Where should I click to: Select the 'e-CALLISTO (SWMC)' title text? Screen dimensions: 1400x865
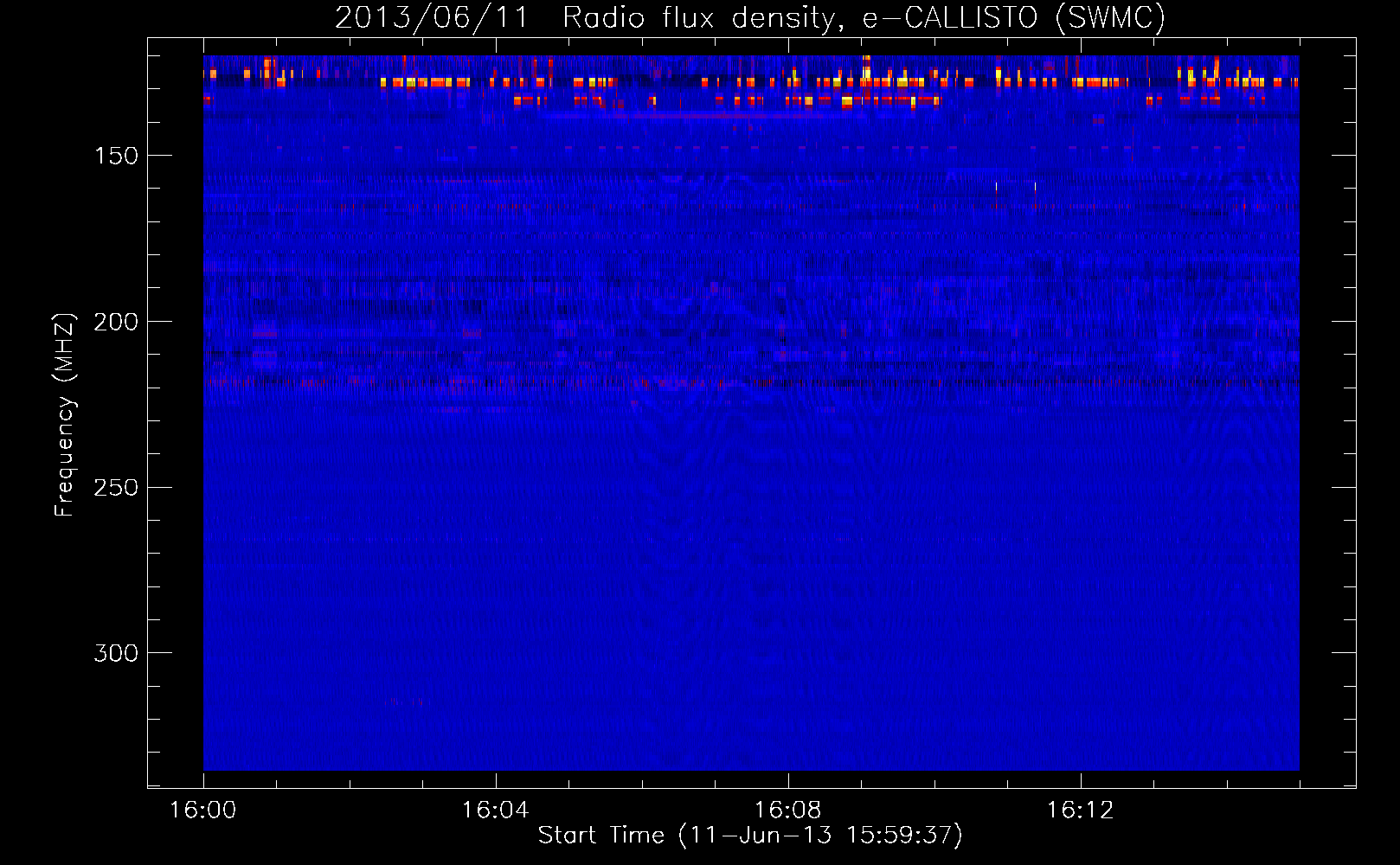pos(1014,17)
